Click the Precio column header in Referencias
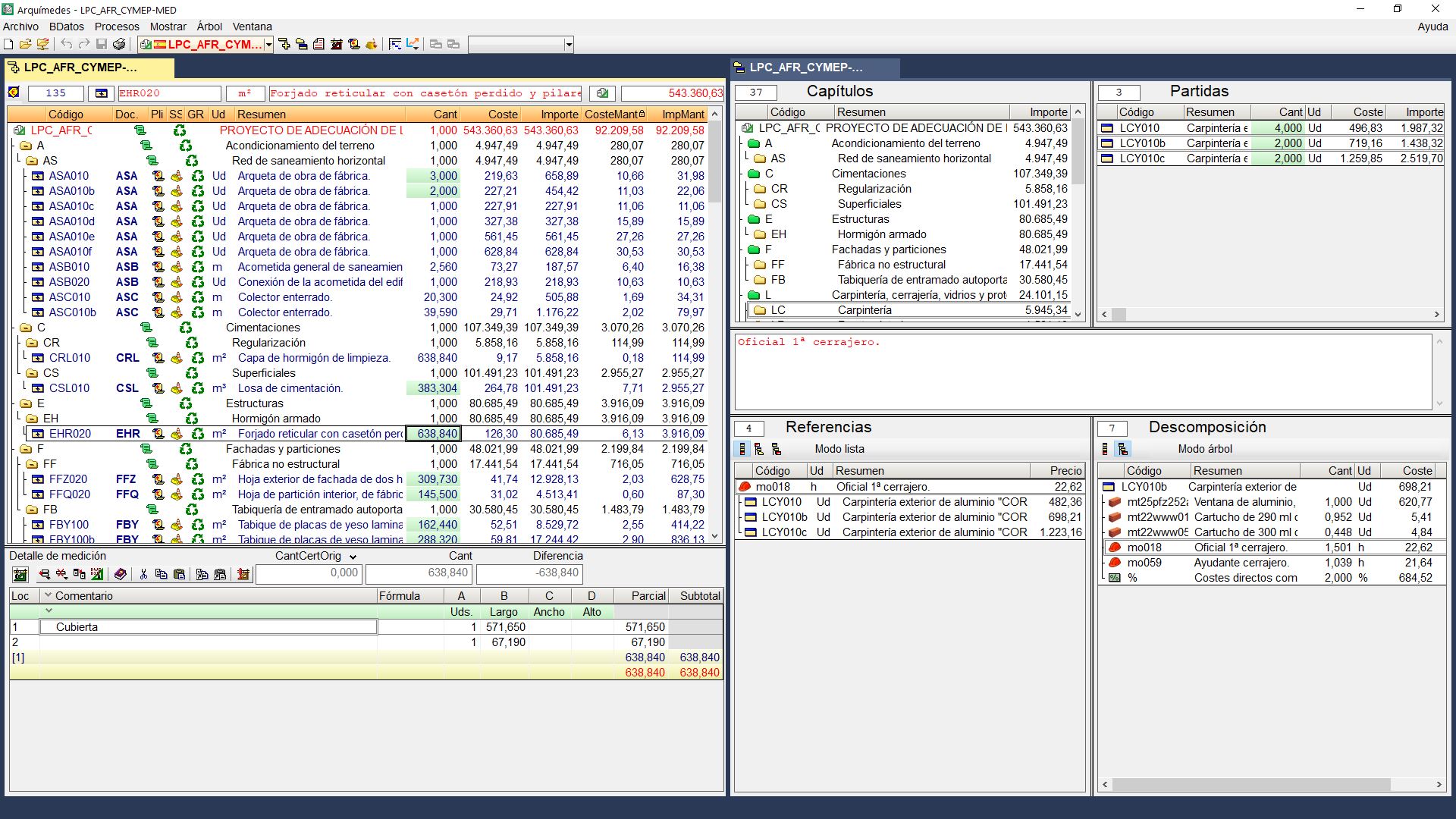This screenshot has height=819, width=1456. point(1057,471)
